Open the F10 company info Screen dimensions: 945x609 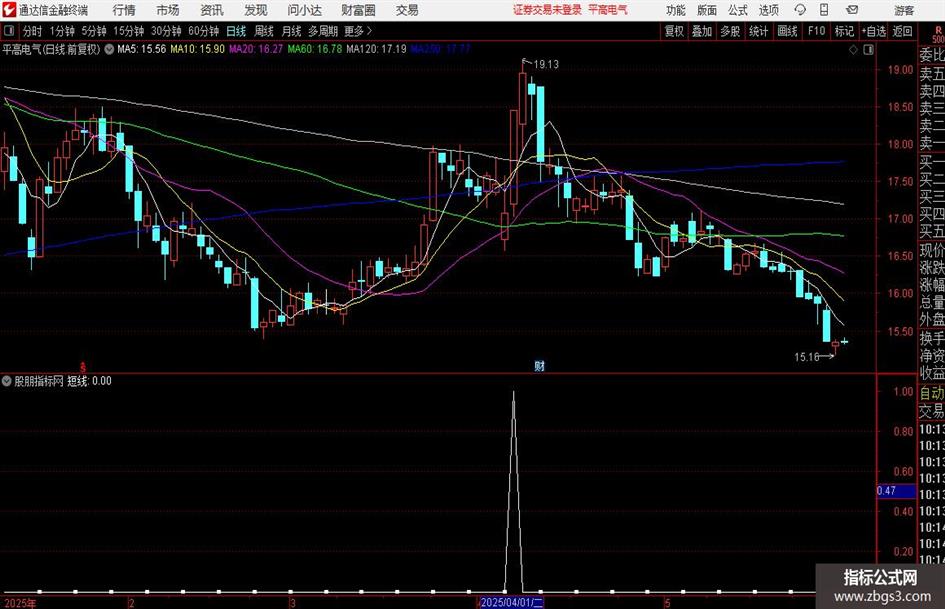[x=816, y=31]
